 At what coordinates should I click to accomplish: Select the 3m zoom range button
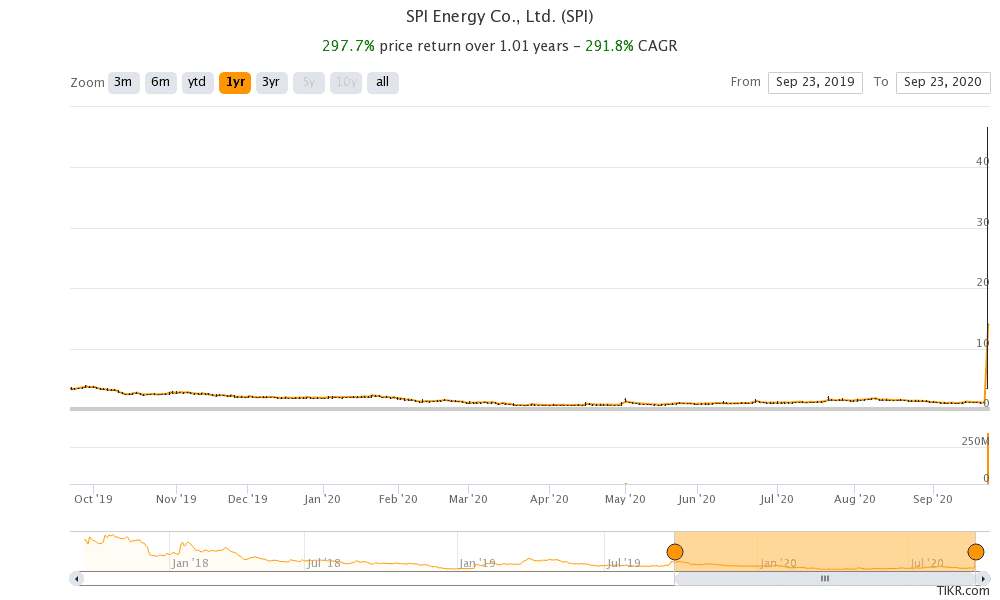(123, 82)
